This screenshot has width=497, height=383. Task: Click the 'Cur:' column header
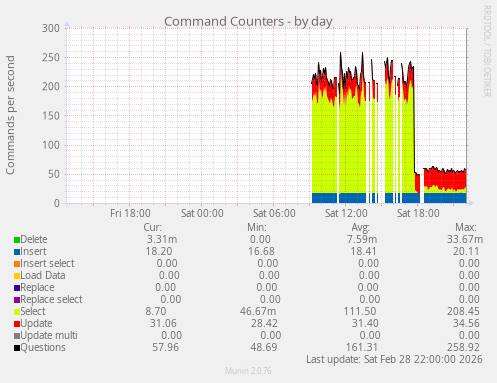click(x=153, y=227)
